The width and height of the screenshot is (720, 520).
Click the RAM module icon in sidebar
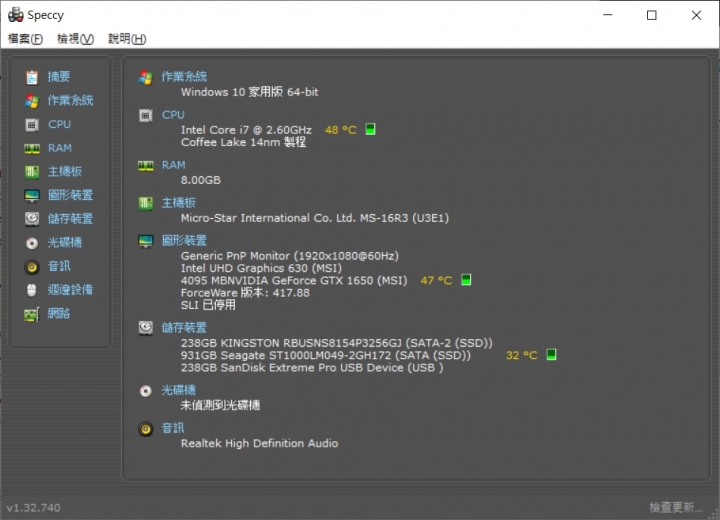tap(32, 148)
